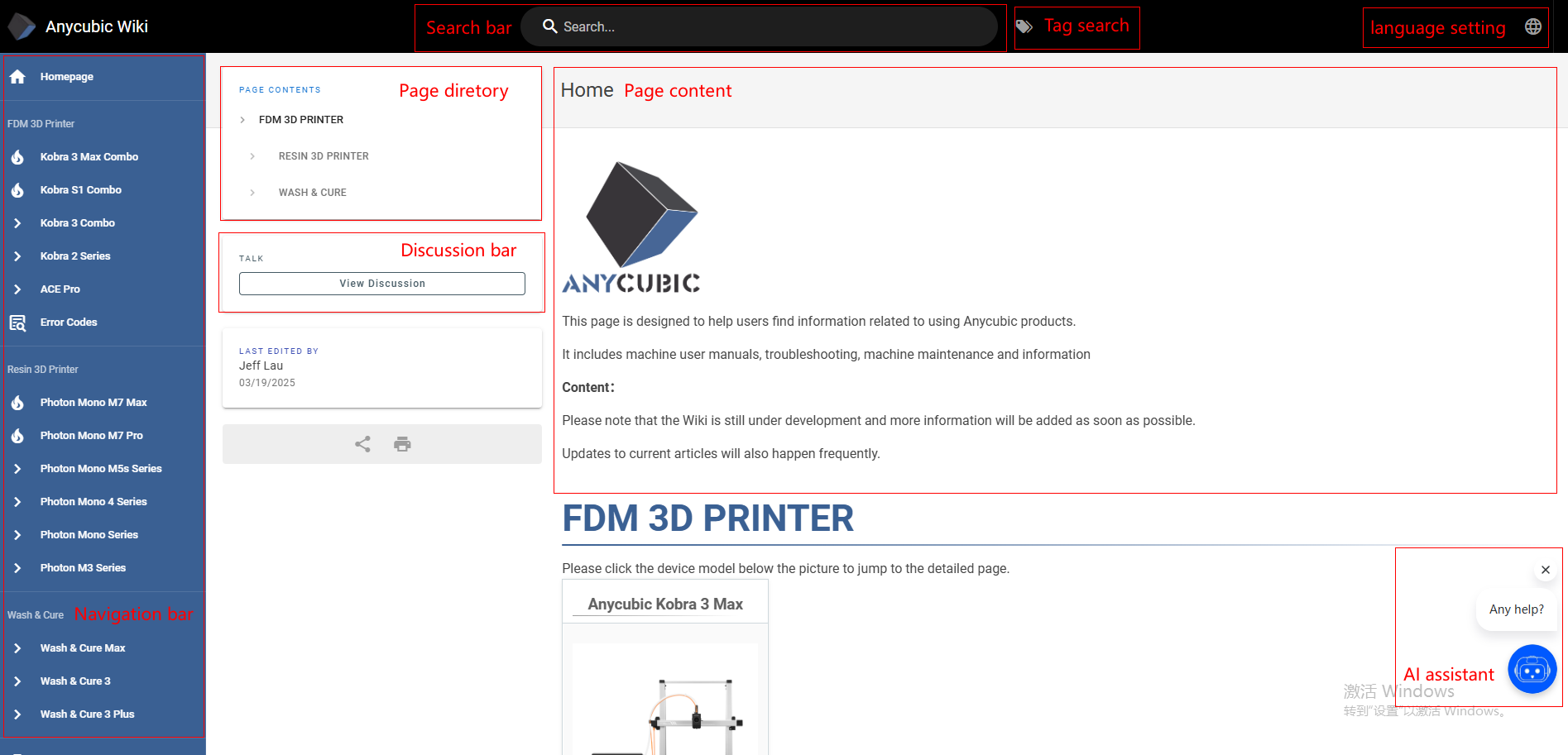Screen dimensions: 1568x755
Task: Expand RESIN 3D PRINTER chevron in page contents
Action: tap(252, 156)
